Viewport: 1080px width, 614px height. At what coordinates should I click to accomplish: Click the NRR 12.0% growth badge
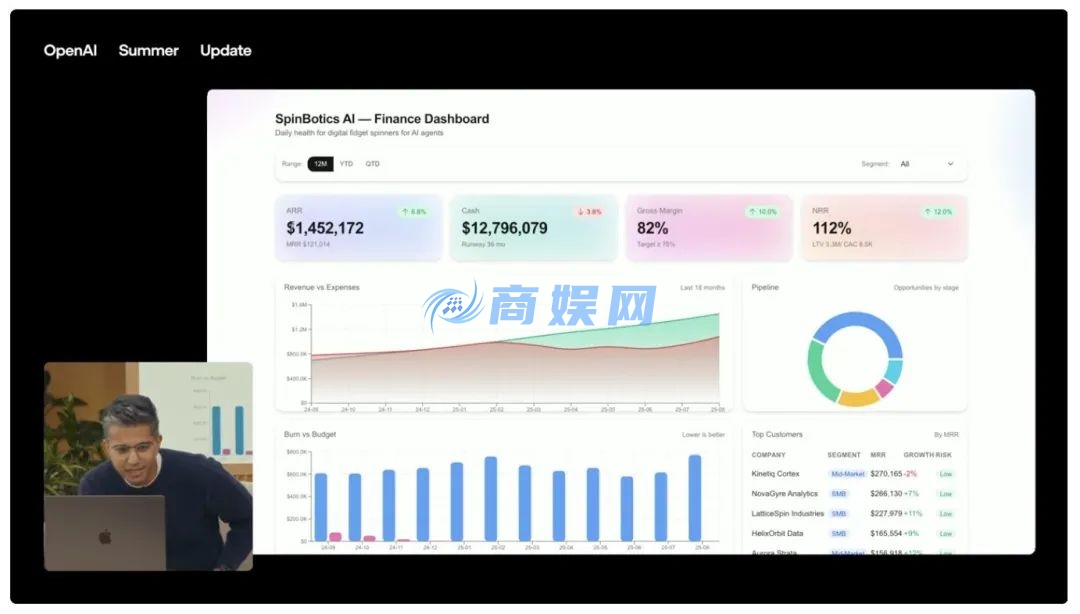(936, 211)
